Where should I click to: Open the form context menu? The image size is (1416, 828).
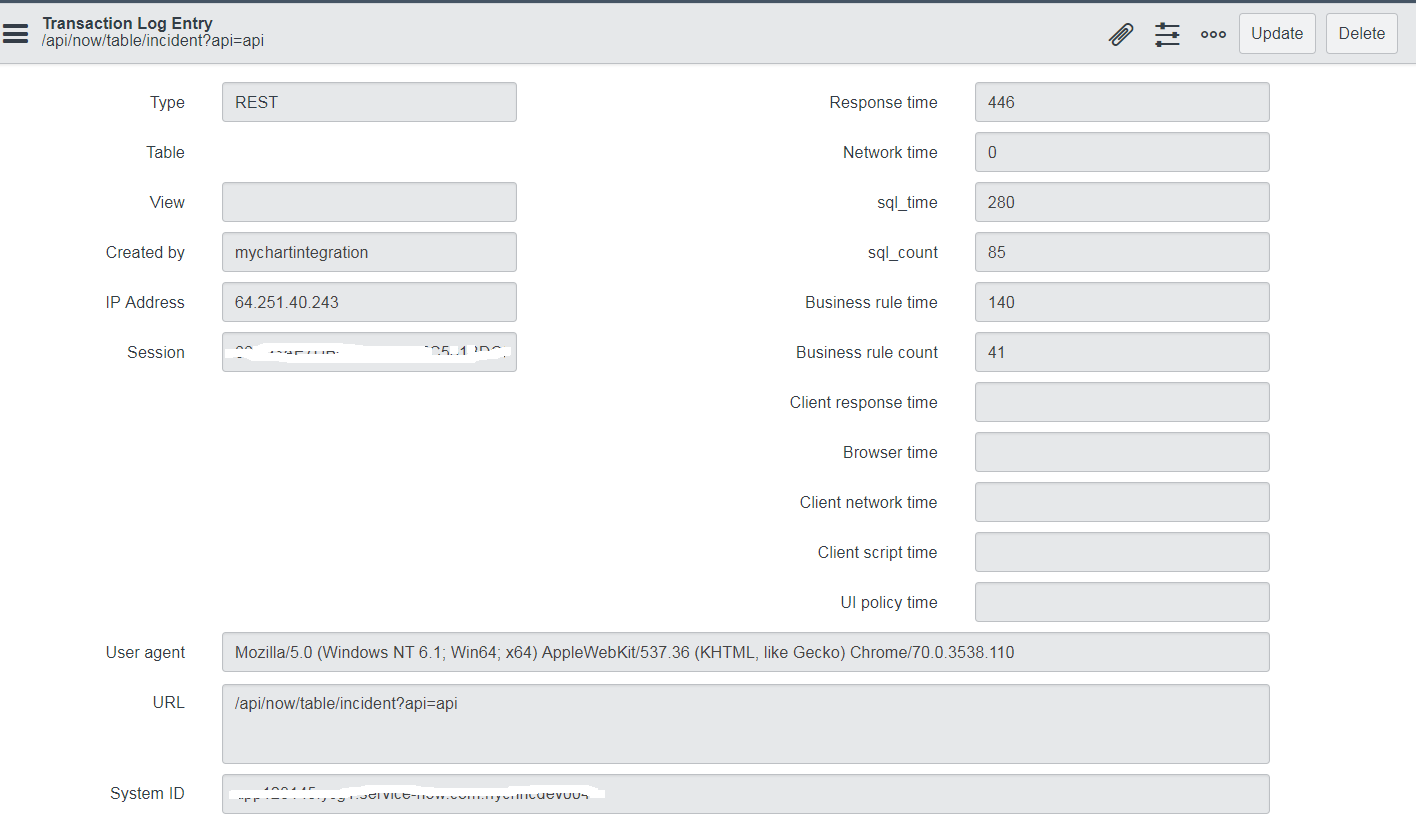tap(15, 33)
